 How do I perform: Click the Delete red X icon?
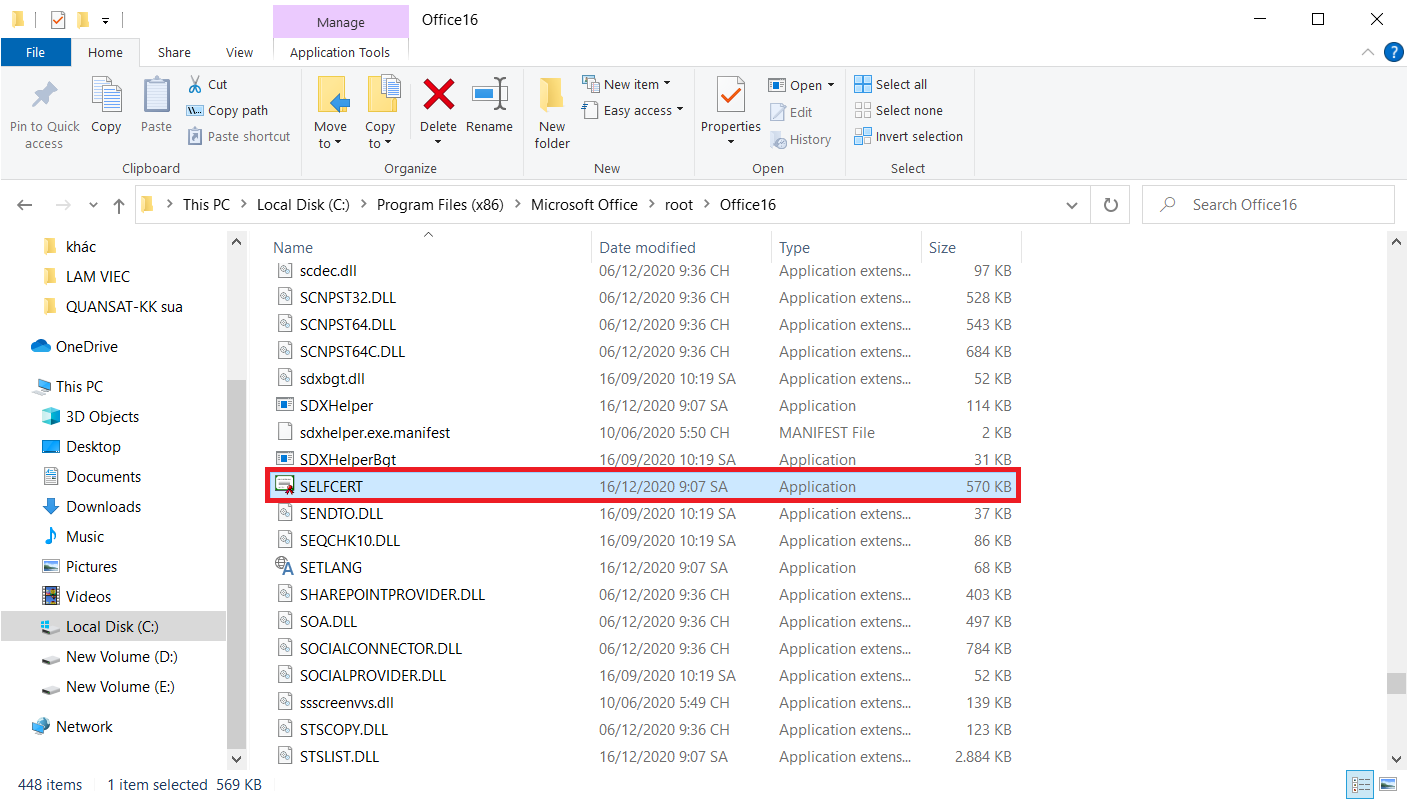(x=438, y=95)
